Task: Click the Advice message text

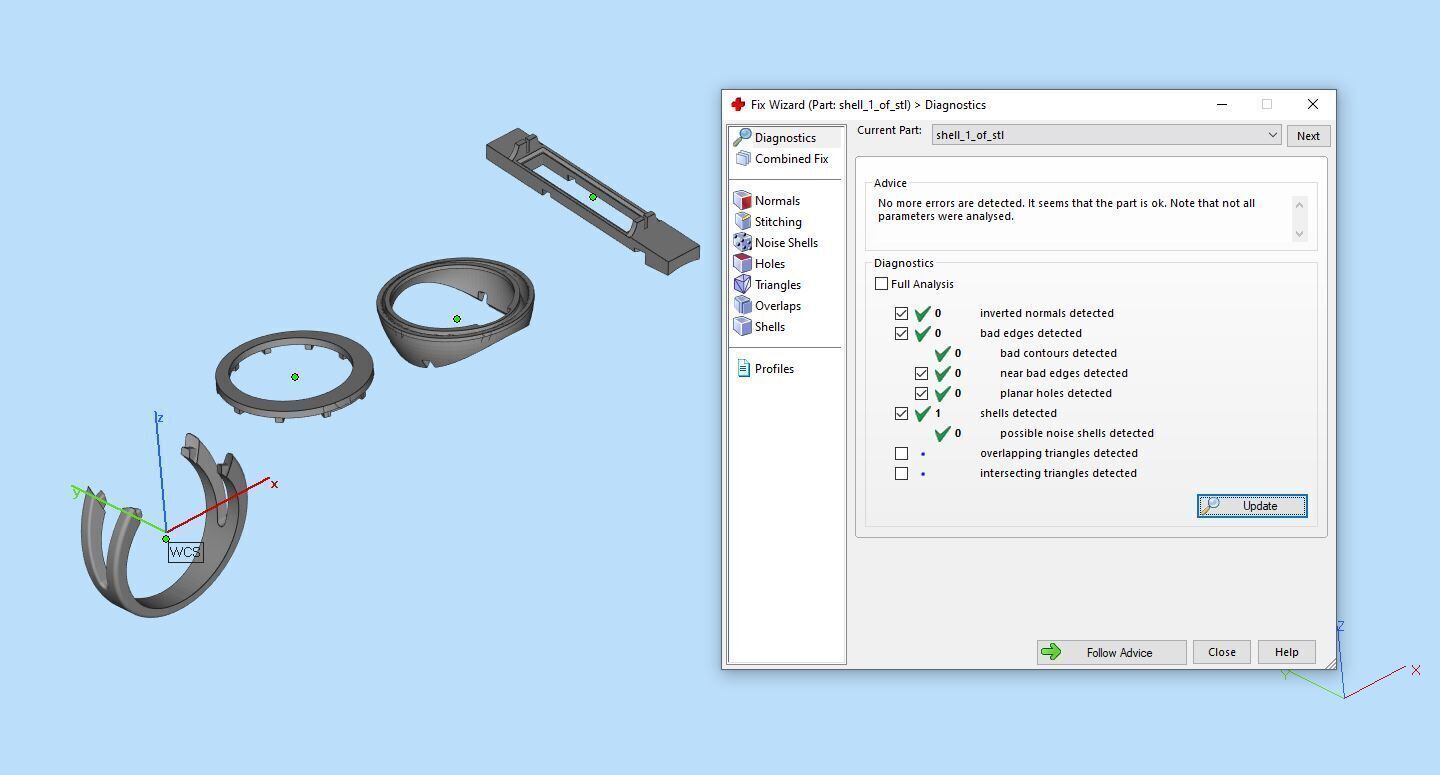Action: [x=1066, y=210]
